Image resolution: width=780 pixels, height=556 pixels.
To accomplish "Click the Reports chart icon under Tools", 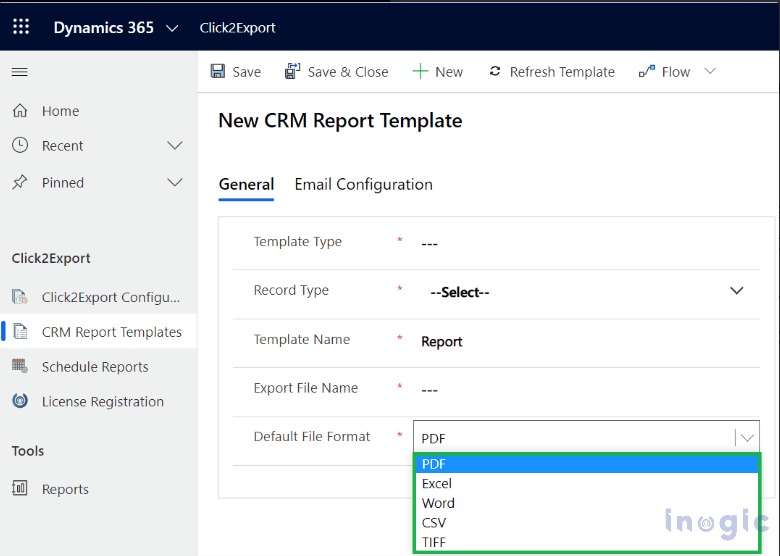I will 20,488.
